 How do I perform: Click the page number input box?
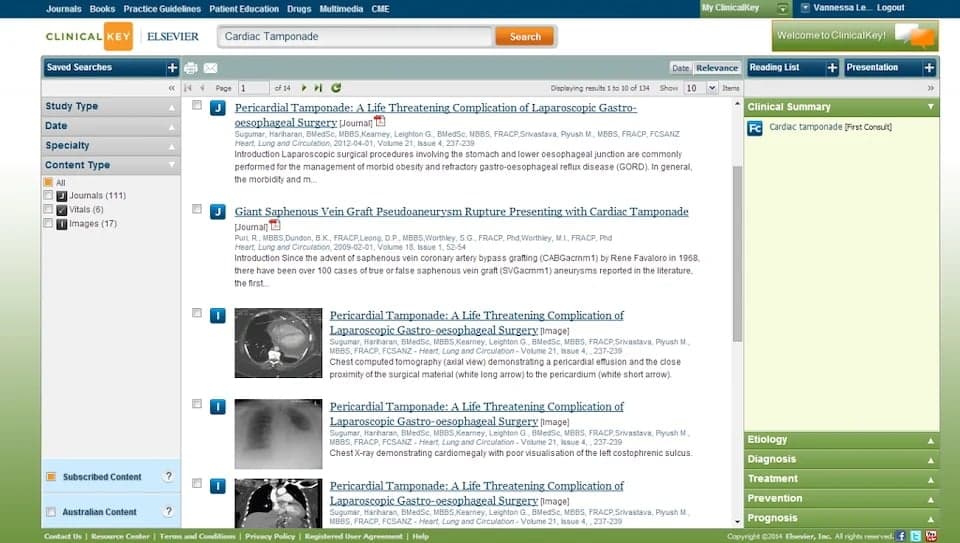pos(253,88)
